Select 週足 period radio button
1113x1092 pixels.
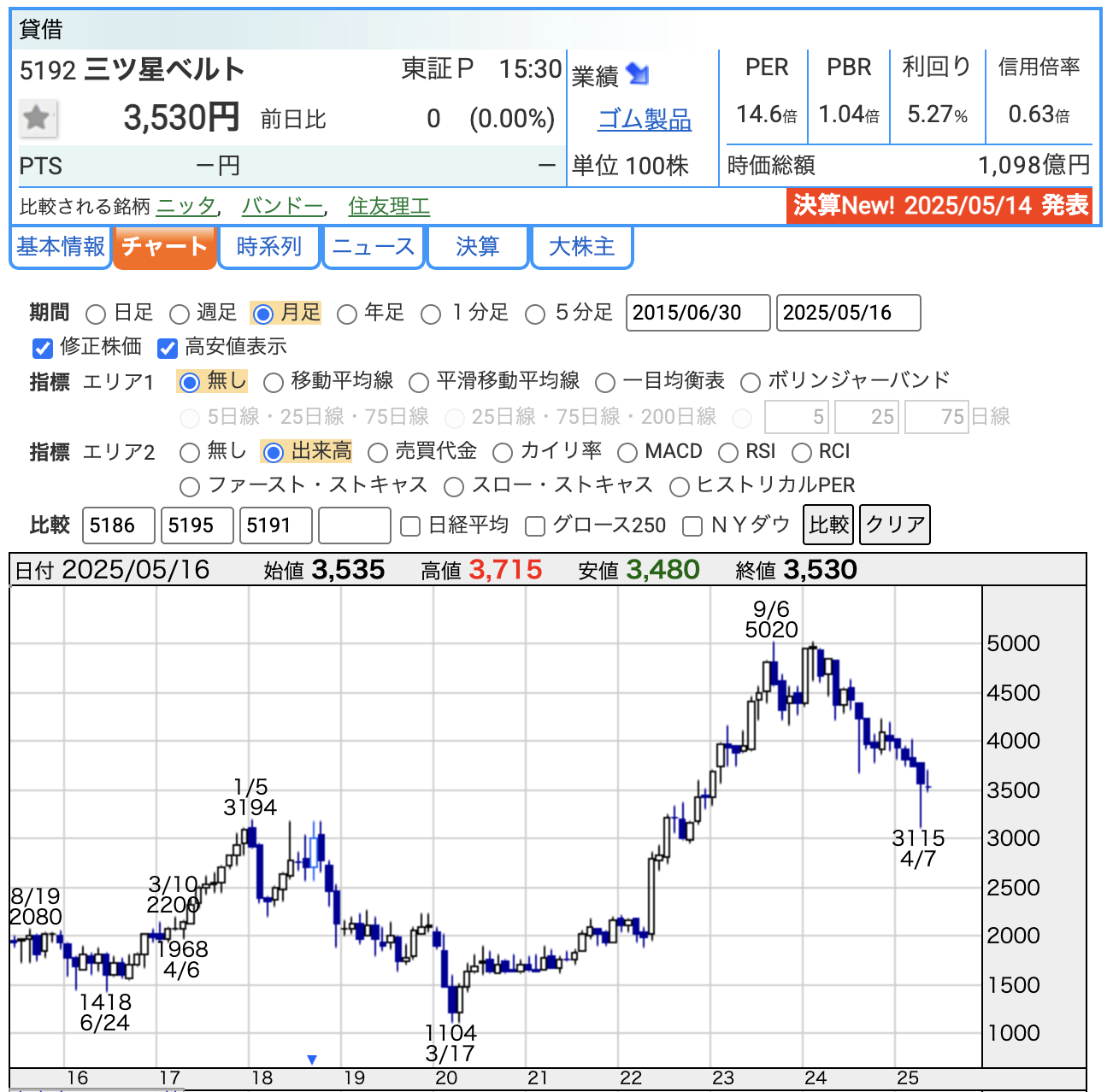[179, 314]
